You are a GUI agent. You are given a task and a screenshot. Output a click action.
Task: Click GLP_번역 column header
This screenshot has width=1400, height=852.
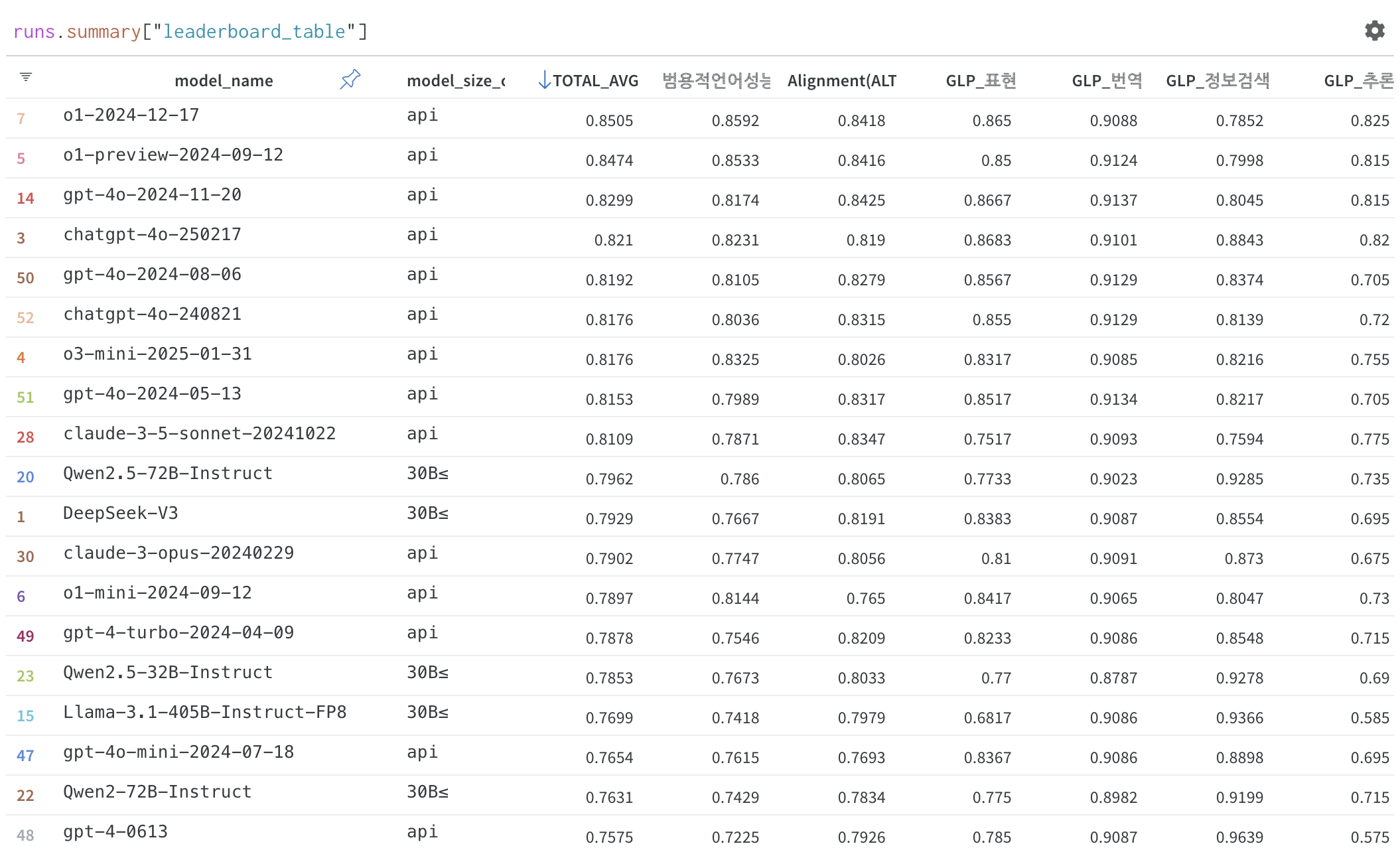coord(1107,81)
